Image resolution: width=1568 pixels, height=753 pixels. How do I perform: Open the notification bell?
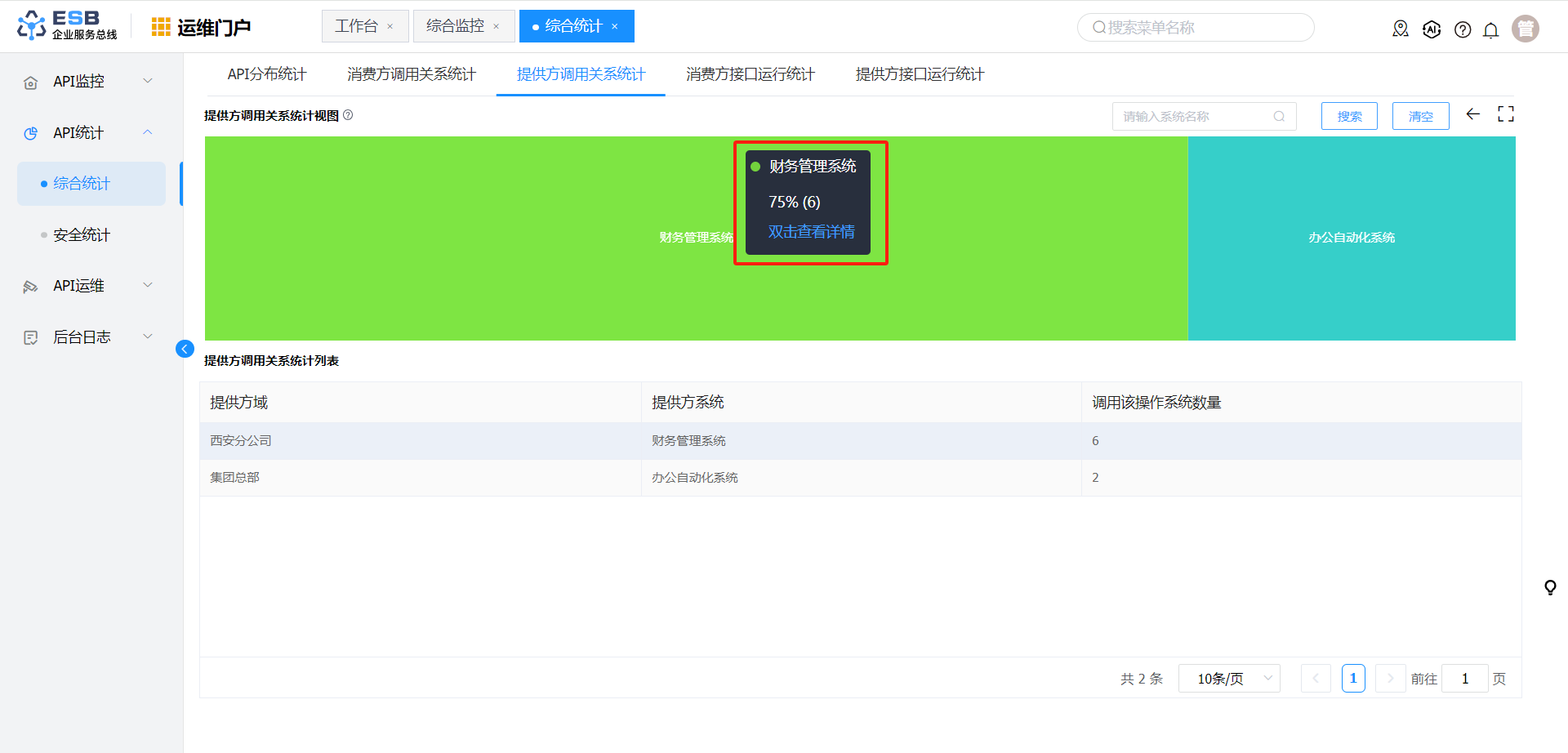point(1490,30)
